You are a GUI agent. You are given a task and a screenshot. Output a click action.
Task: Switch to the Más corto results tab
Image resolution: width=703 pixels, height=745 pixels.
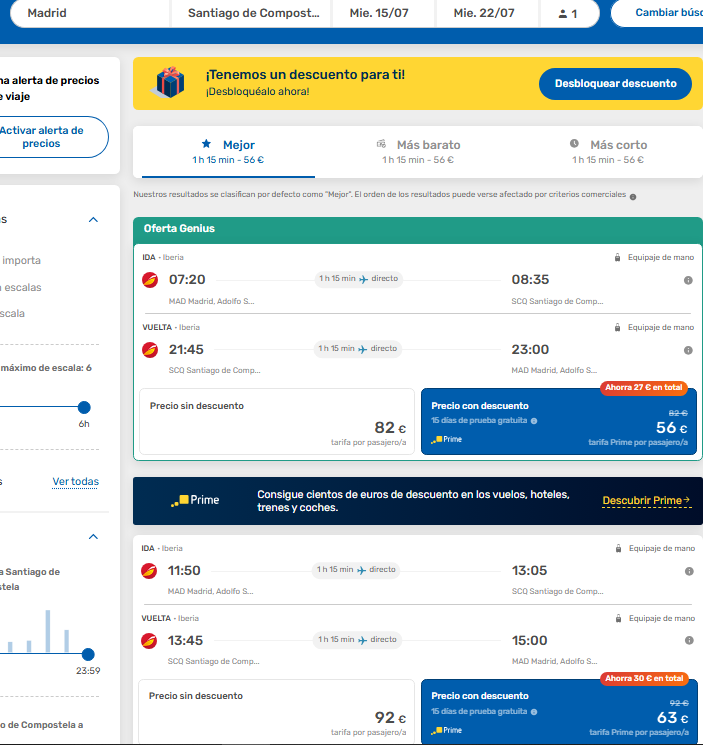[x=608, y=152]
